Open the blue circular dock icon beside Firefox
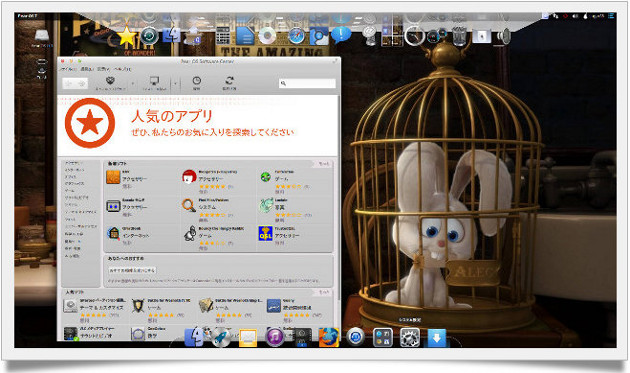The height and width of the screenshot is (373, 630). [x=356, y=337]
